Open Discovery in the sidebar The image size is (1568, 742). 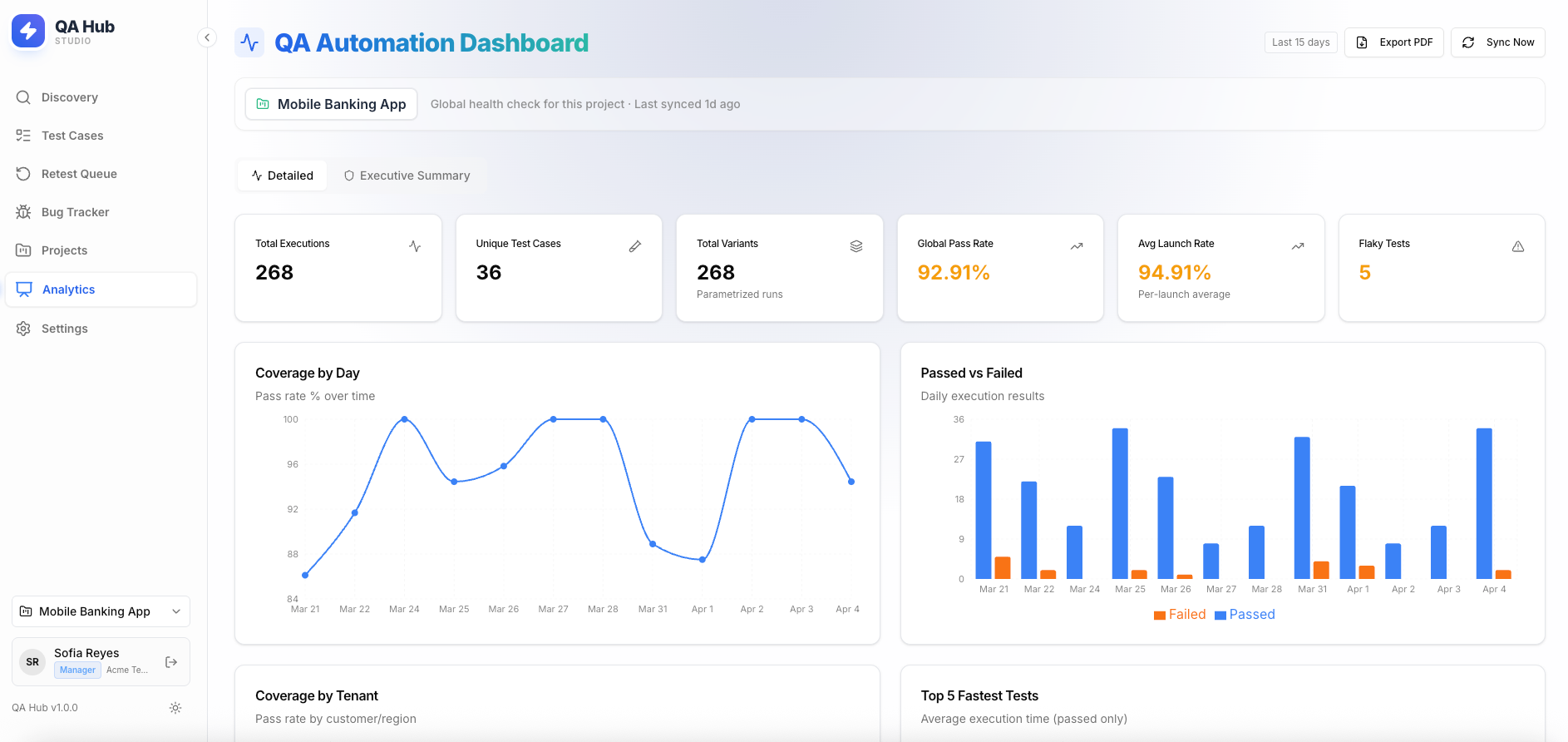tap(101, 97)
